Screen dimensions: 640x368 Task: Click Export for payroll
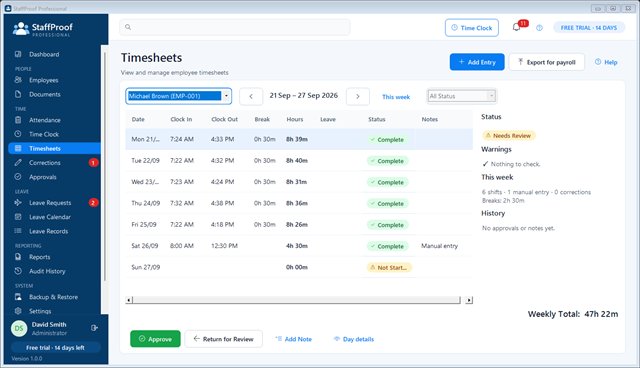point(547,62)
